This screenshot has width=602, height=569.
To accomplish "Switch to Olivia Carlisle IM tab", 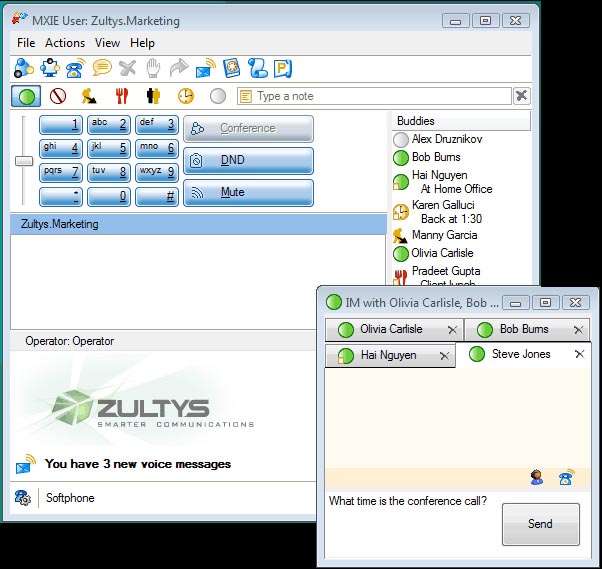I will pos(394,329).
